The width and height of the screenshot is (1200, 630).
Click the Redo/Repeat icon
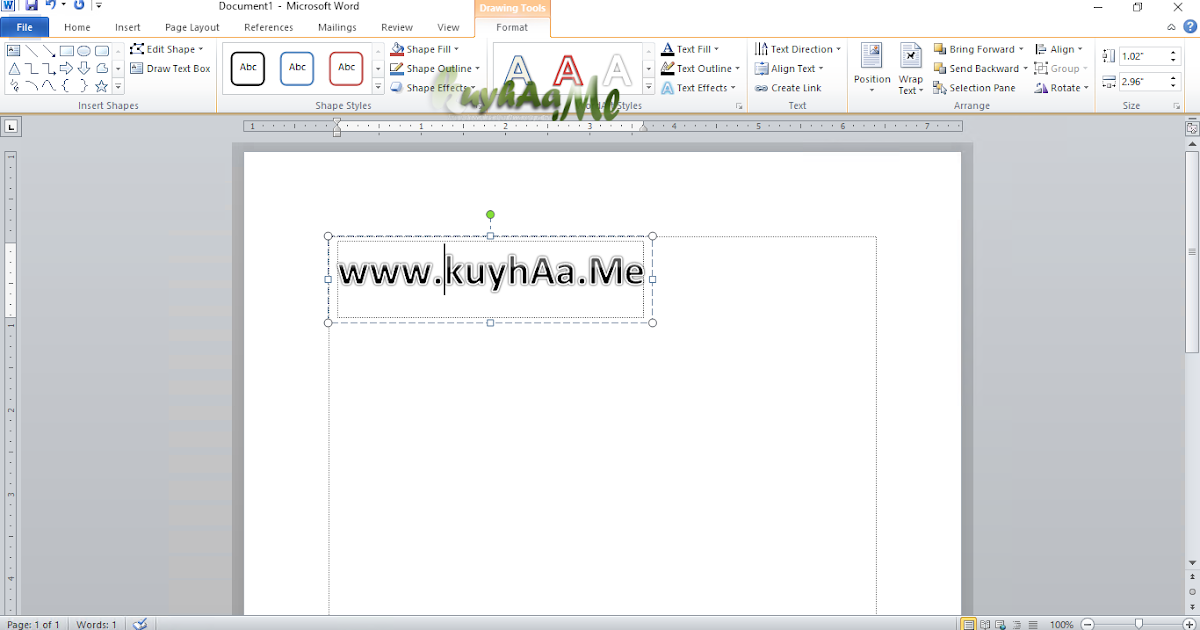tap(79, 6)
